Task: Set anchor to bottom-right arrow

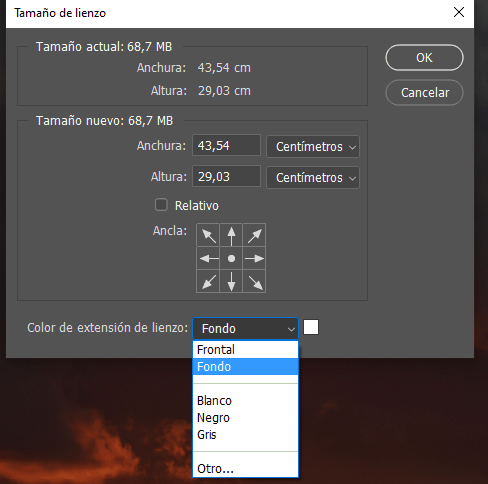Action: click(254, 281)
